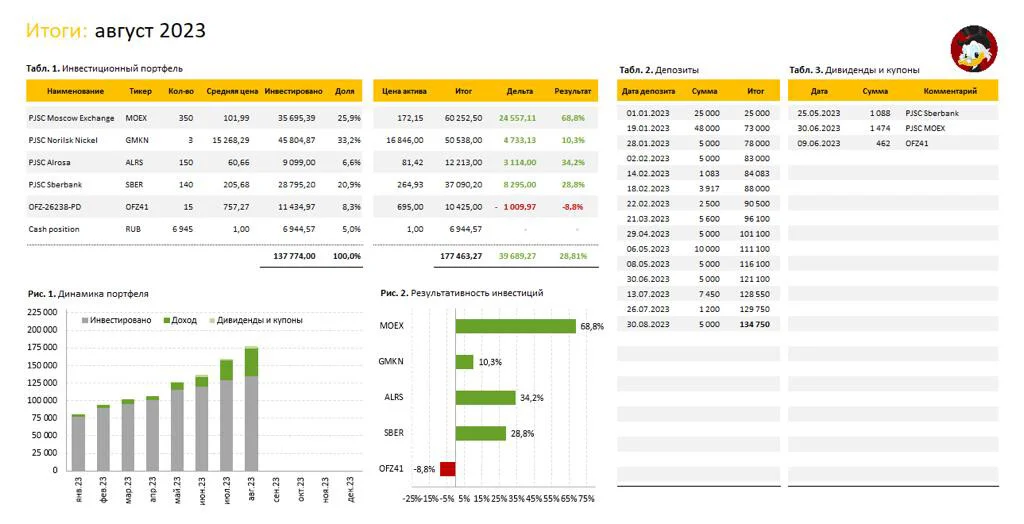Click the Scrooge McDuck avatar logo
Screen dimensions: 1024x524
click(x=974, y=48)
